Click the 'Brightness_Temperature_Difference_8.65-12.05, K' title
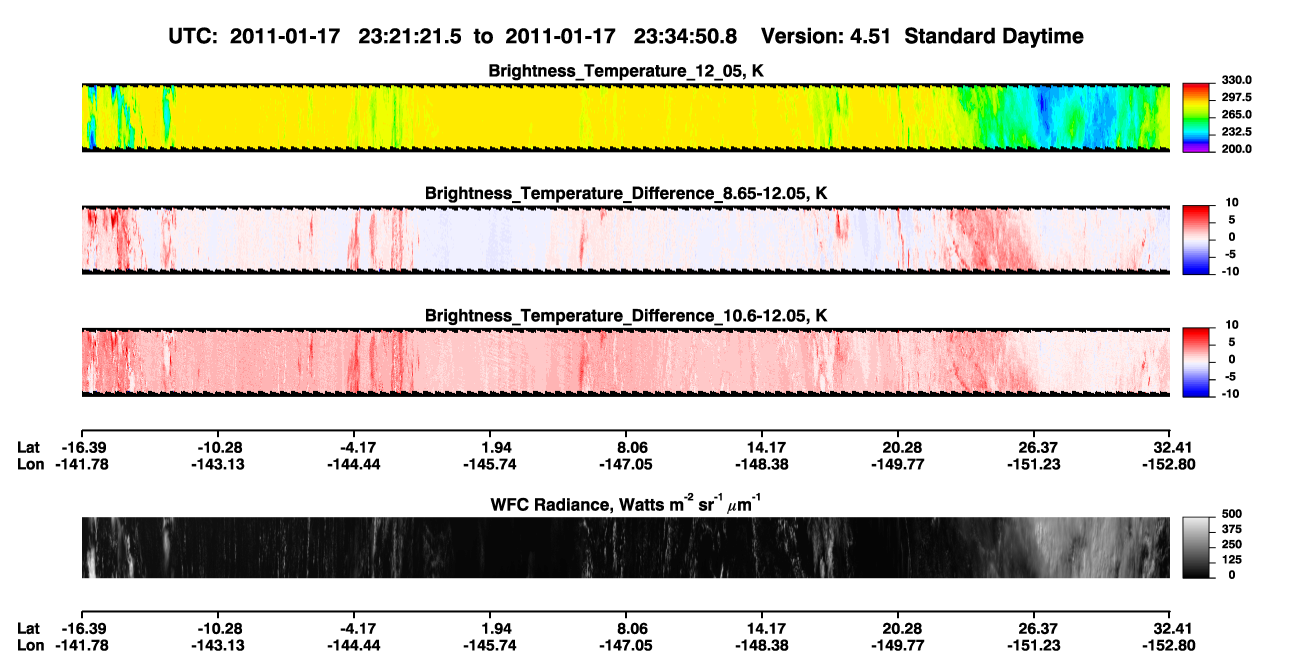 click(626, 193)
